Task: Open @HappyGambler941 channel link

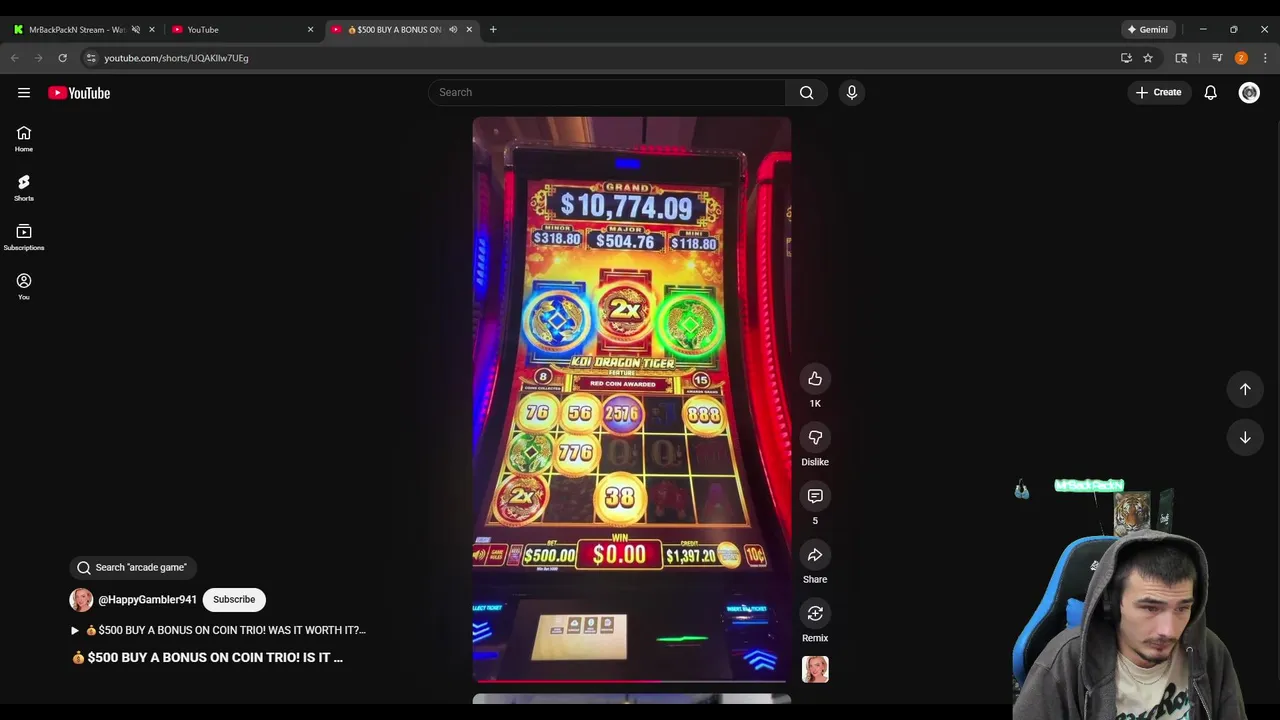Action: pos(147,600)
